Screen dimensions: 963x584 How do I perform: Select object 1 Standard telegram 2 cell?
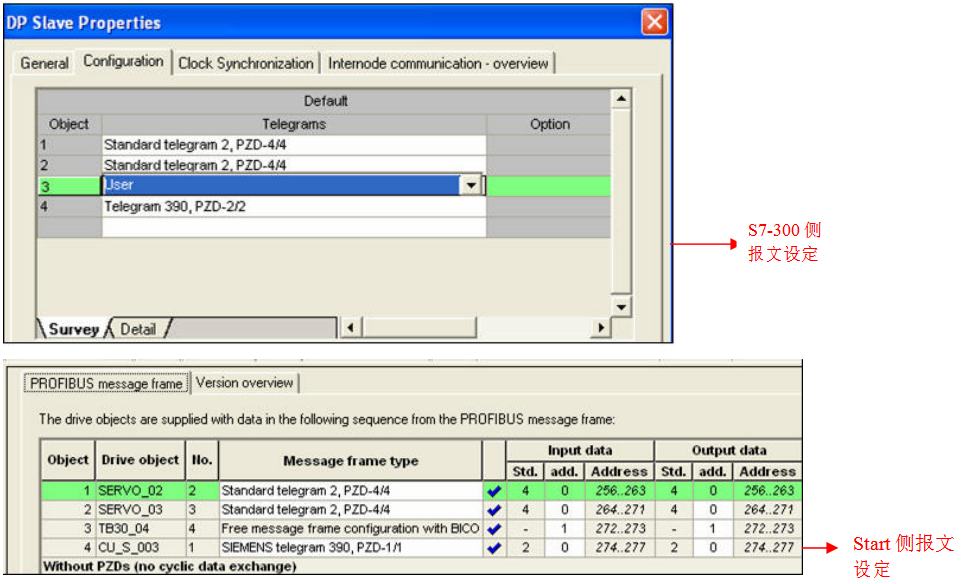click(x=294, y=145)
